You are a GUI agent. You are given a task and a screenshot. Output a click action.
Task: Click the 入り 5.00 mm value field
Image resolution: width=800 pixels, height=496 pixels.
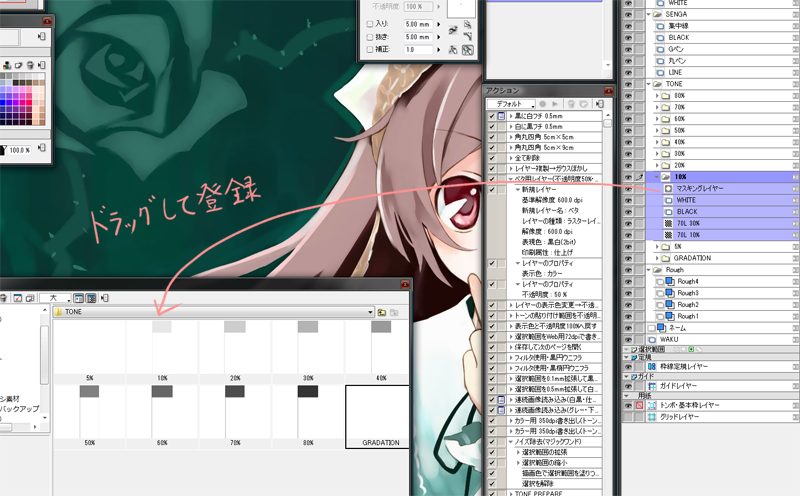click(x=417, y=24)
